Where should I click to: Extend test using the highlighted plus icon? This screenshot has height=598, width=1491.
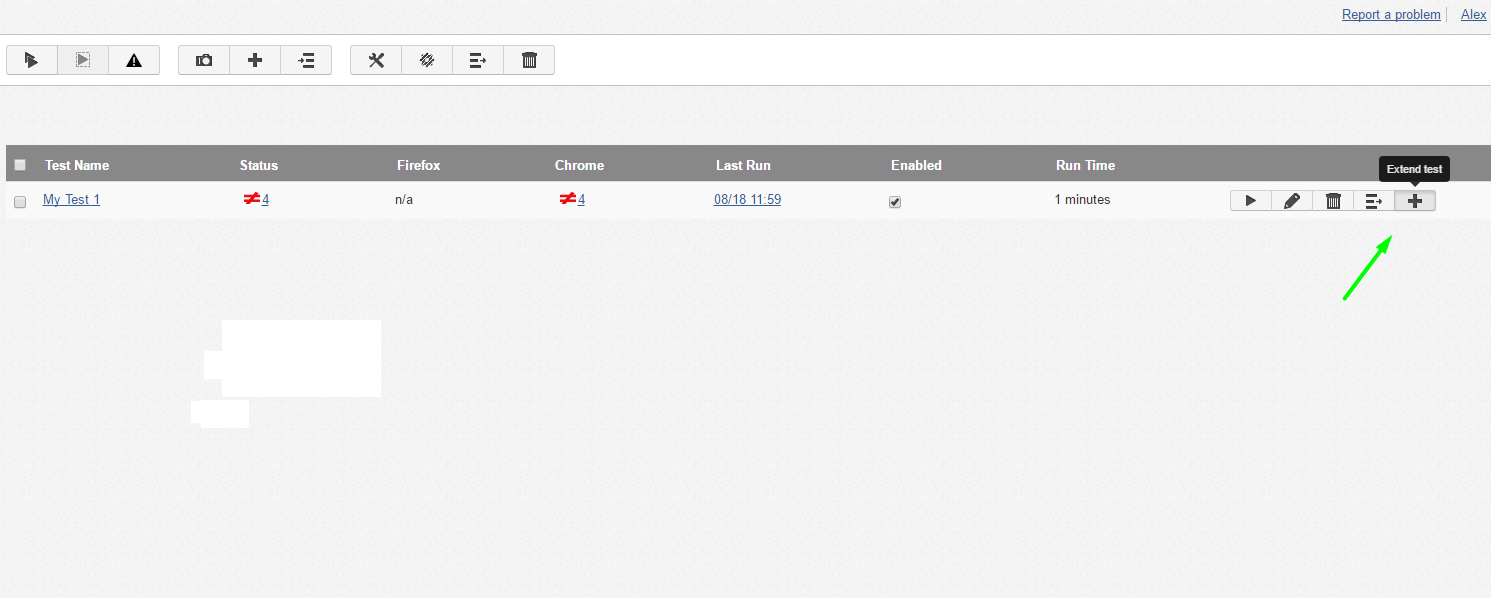[x=1415, y=200]
